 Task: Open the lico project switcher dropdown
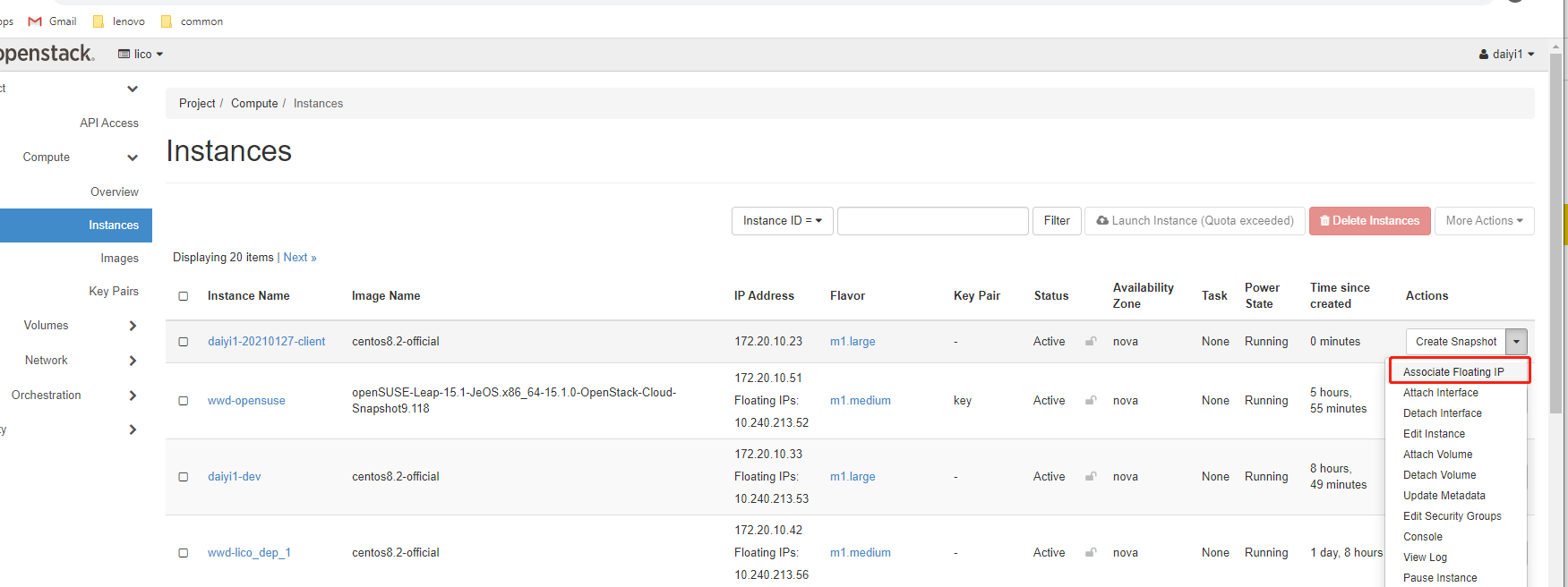pos(141,55)
